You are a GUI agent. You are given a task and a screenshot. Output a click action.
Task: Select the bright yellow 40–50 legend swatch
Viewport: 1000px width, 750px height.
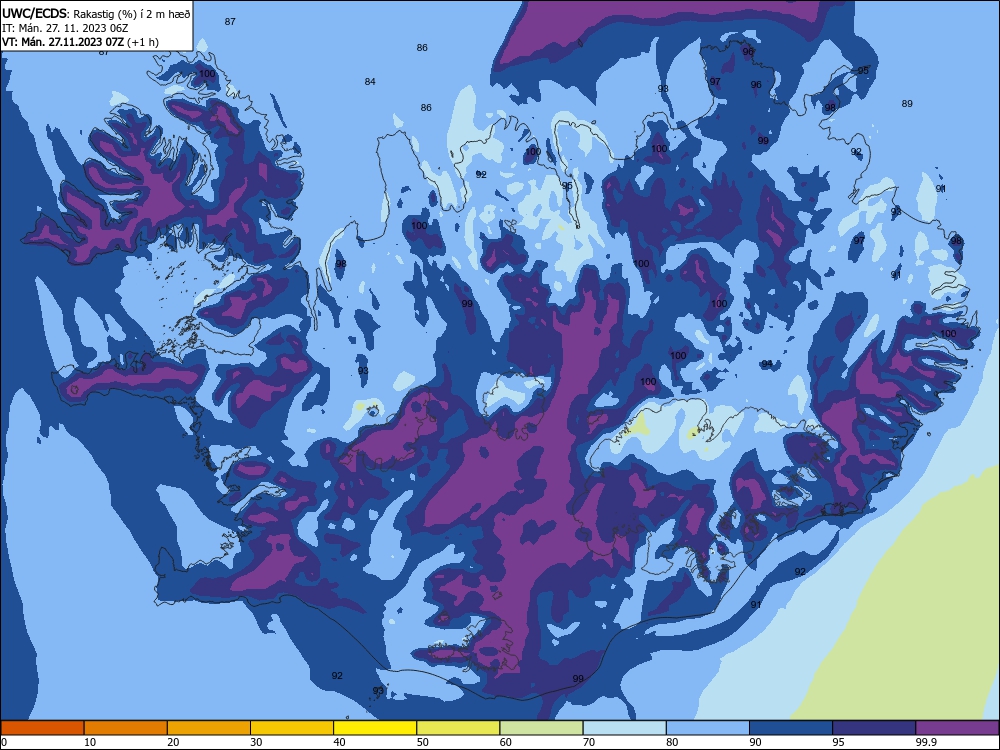pyautogui.click(x=375, y=728)
